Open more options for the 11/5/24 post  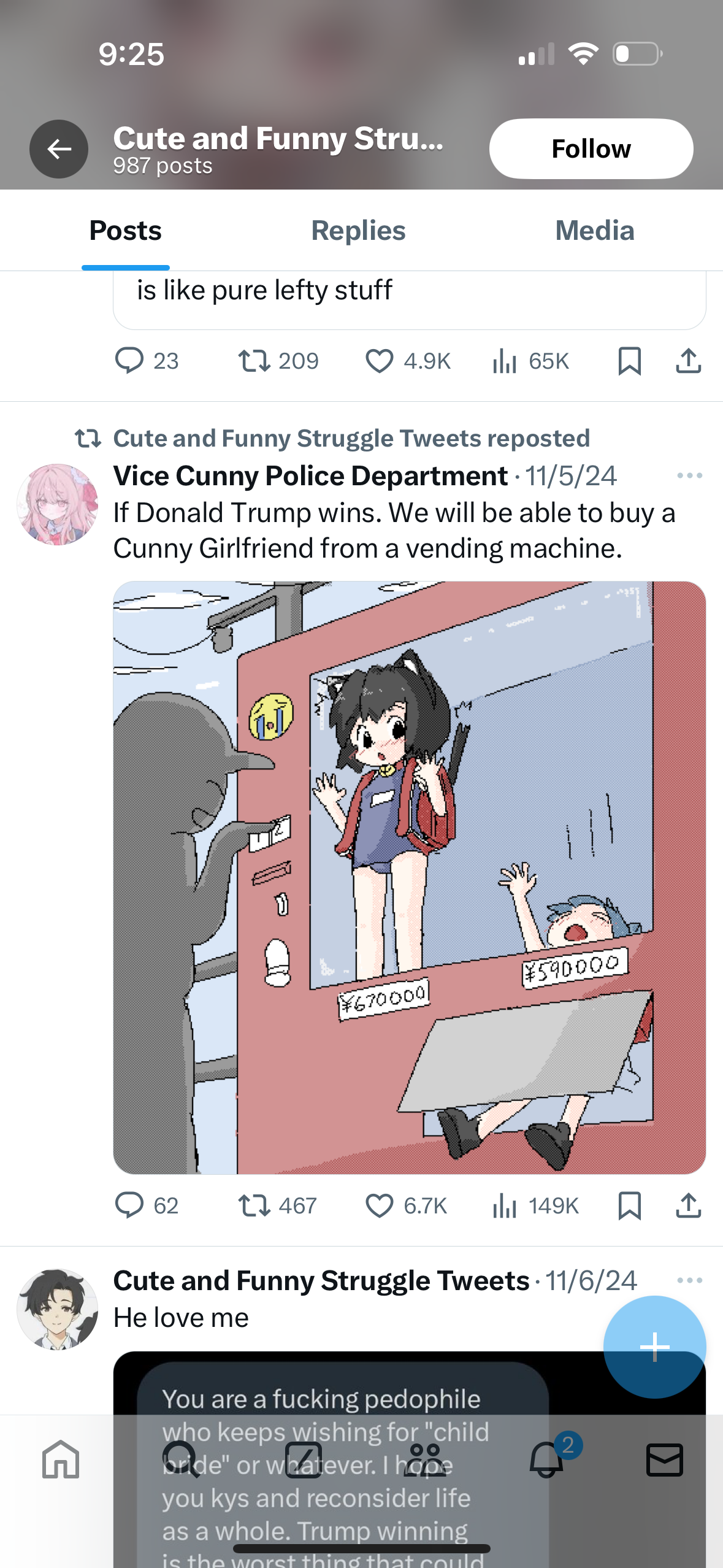(x=689, y=475)
